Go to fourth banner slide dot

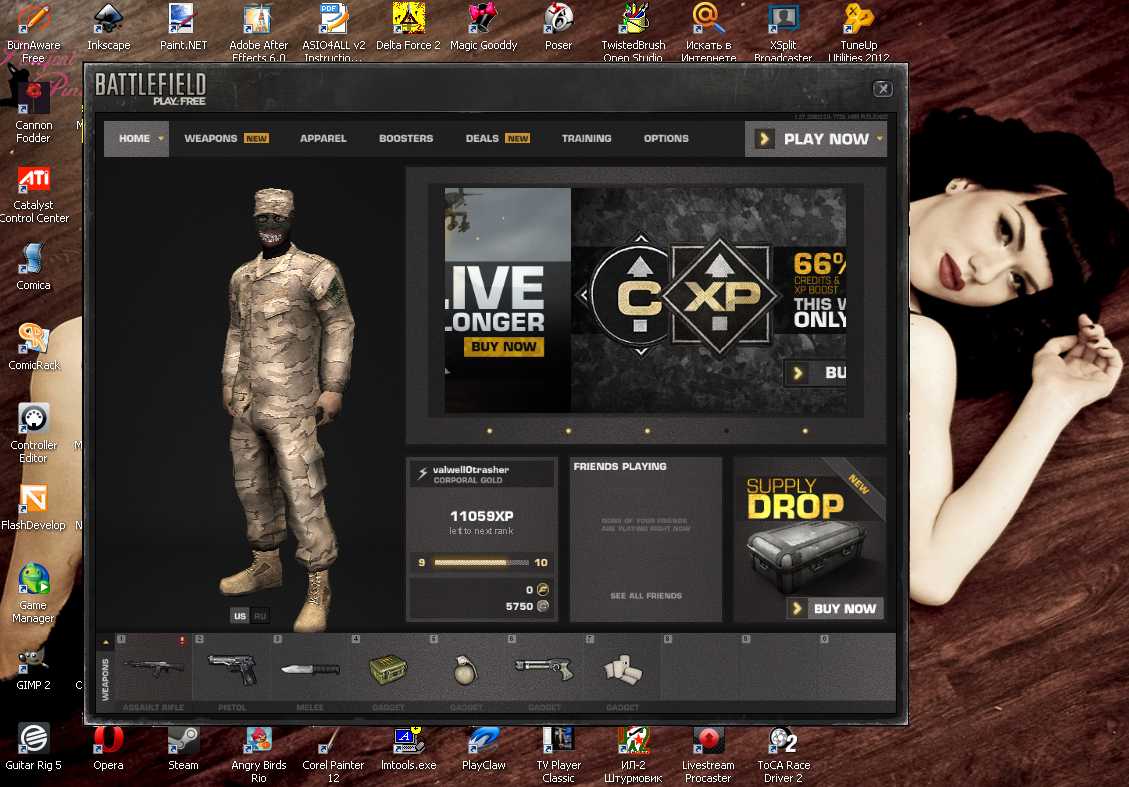coord(726,431)
